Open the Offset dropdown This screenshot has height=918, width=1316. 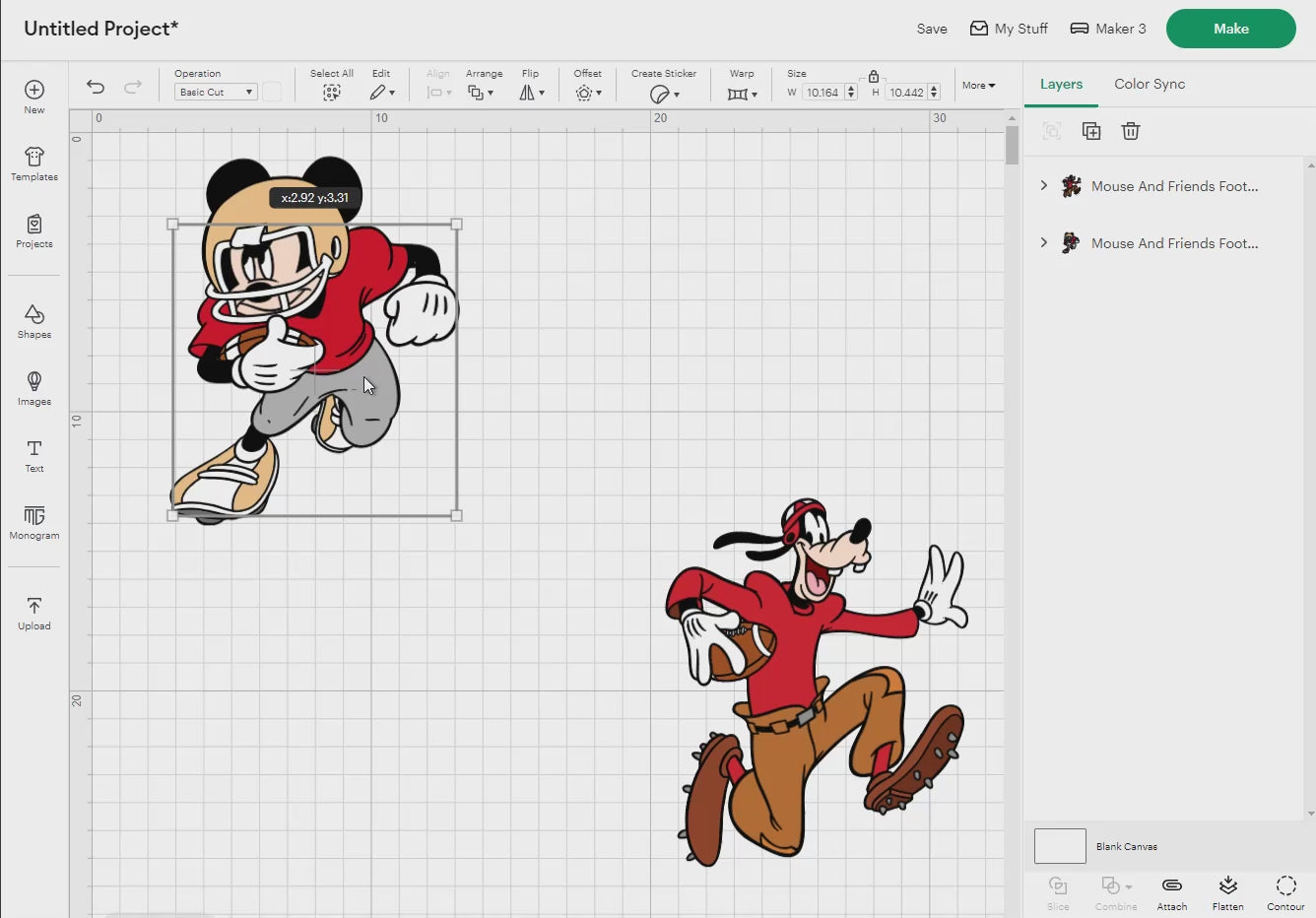click(x=588, y=93)
